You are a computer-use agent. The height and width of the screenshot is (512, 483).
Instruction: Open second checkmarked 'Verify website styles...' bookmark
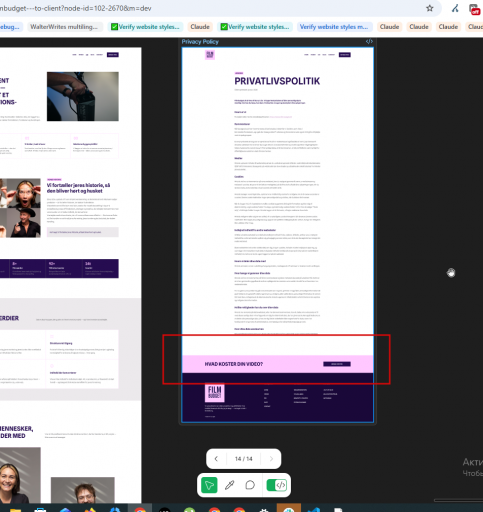[255, 27]
